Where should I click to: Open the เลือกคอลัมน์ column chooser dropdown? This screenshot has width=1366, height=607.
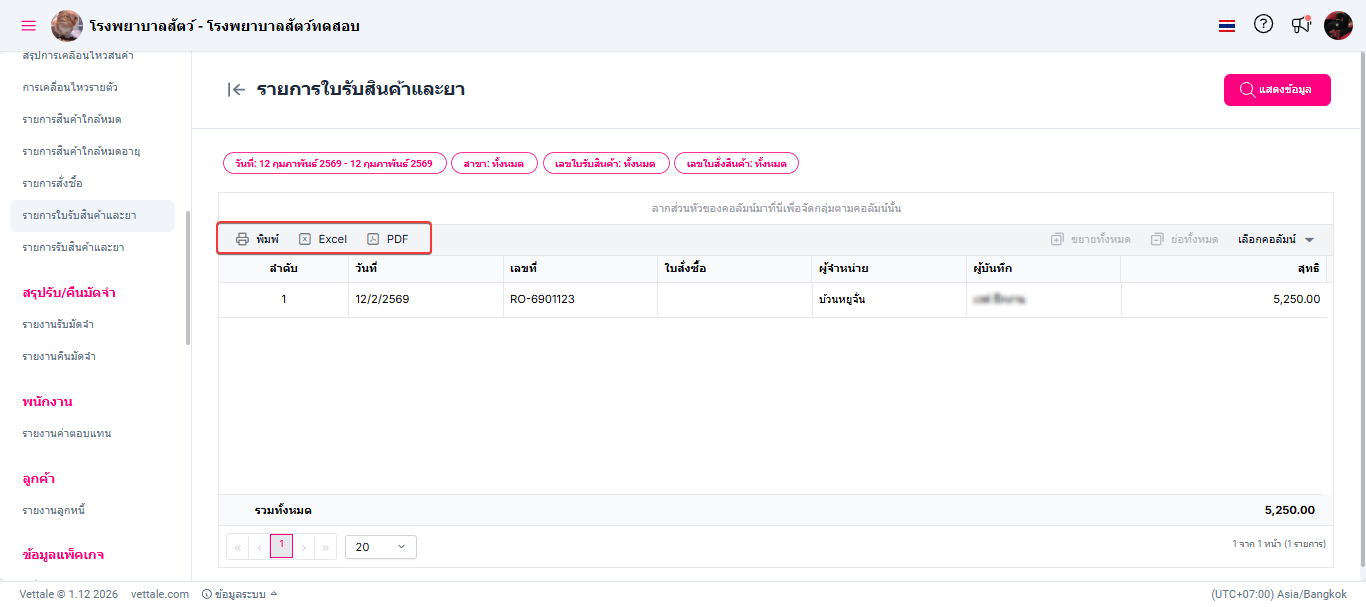pyautogui.click(x=1276, y=239)
